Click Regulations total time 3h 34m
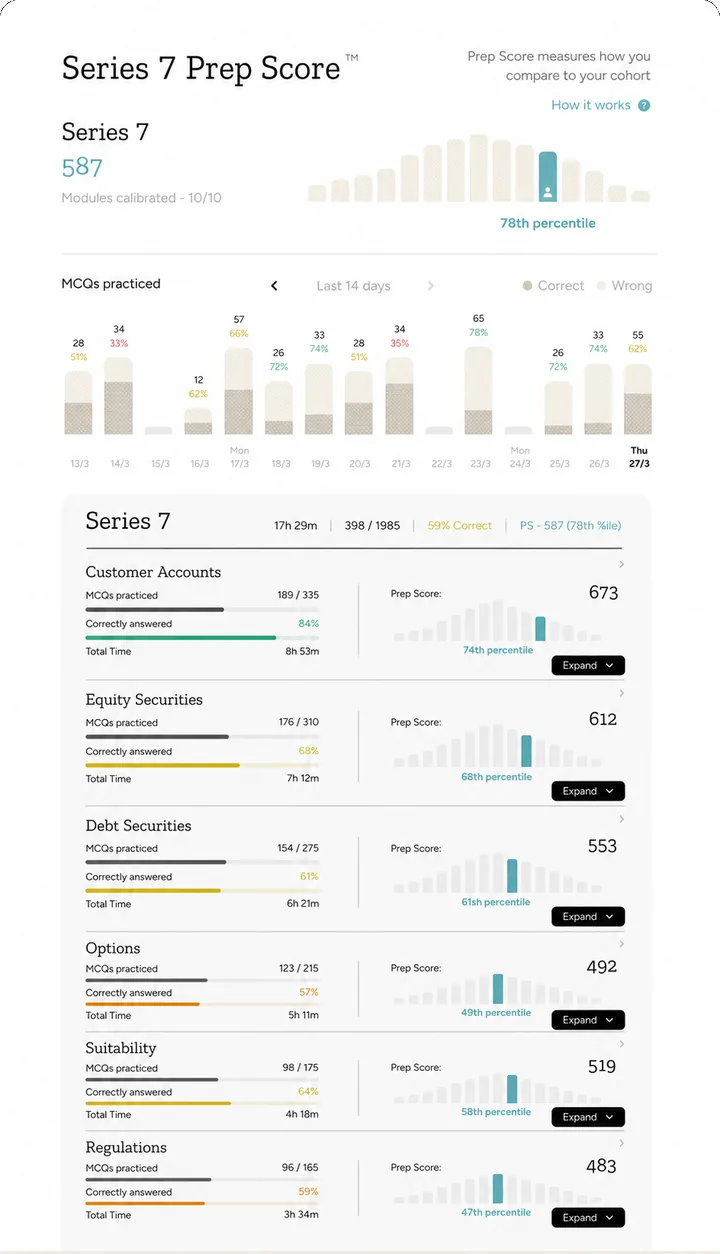Viewport: 720px width, 1254px height. 303,1215
